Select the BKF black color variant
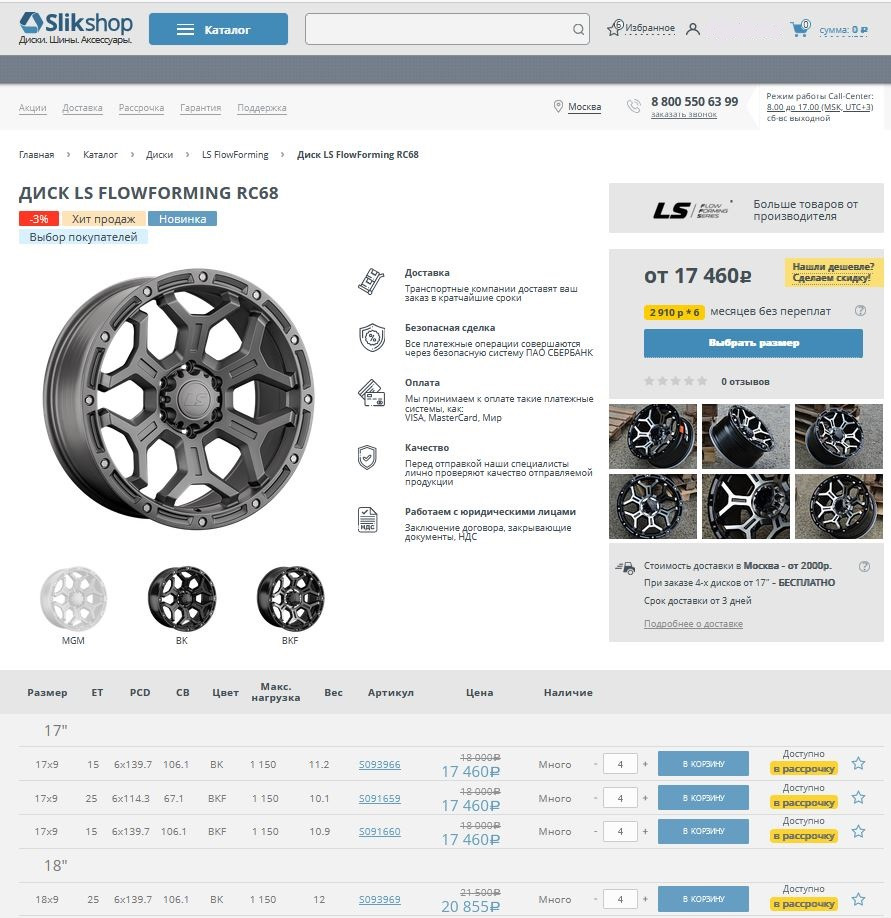This screenshot has width=891, height=918. pyautogui.click(x=289, y=600)
